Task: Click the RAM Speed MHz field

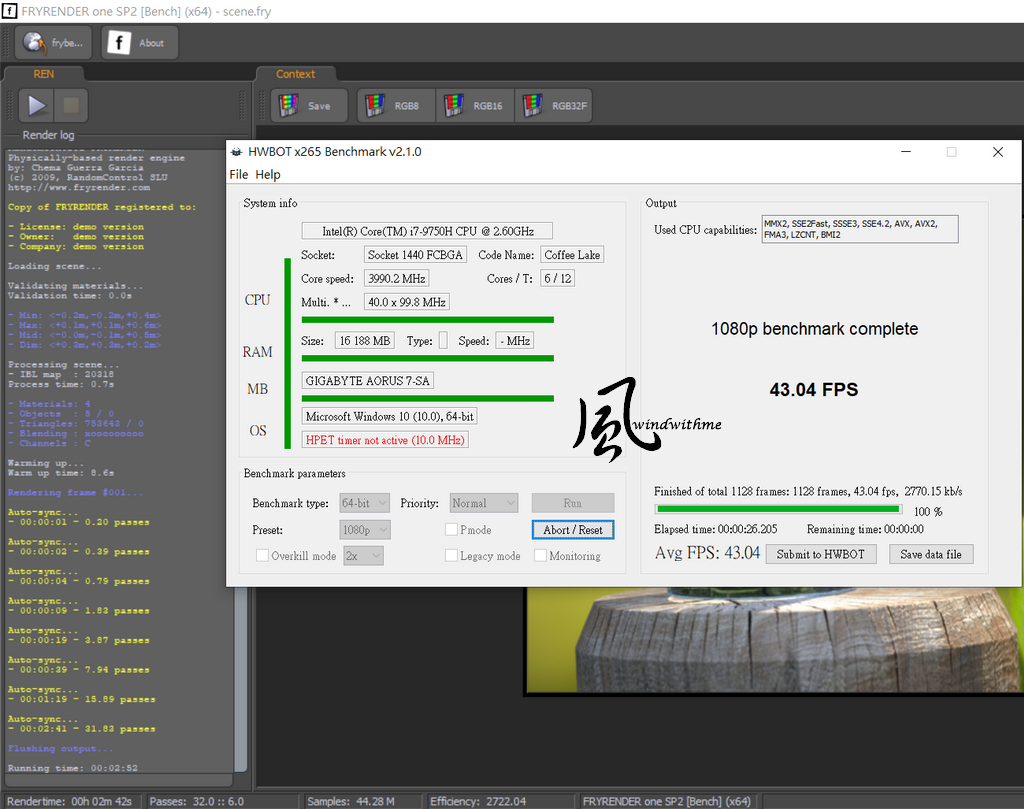Action: coord(515,341)
